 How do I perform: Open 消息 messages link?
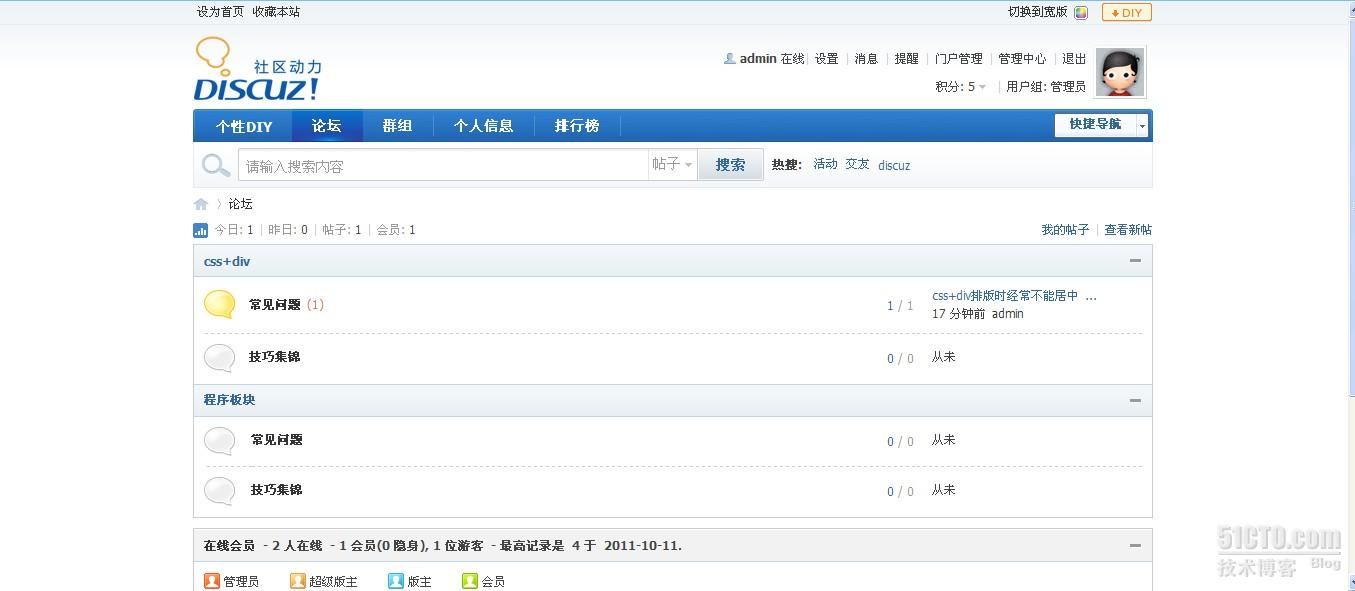(x=866, y=59)
